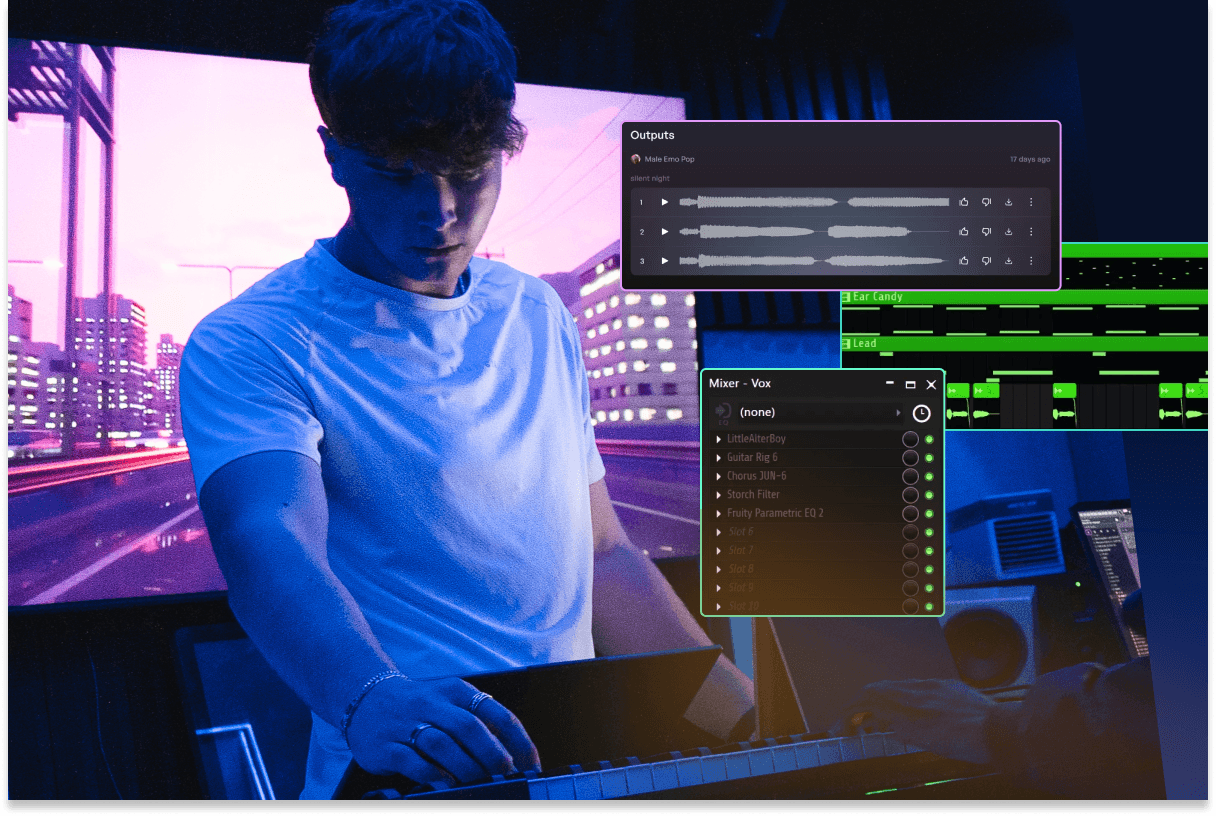
Task: Thumbs down output 3
Action: [986, 260]
